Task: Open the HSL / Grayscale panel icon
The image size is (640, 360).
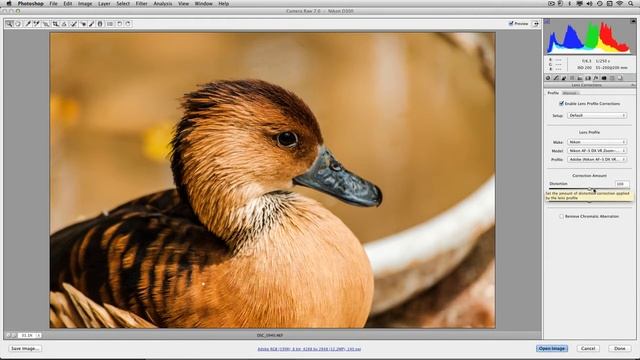Action: click(x=572, y=78)
